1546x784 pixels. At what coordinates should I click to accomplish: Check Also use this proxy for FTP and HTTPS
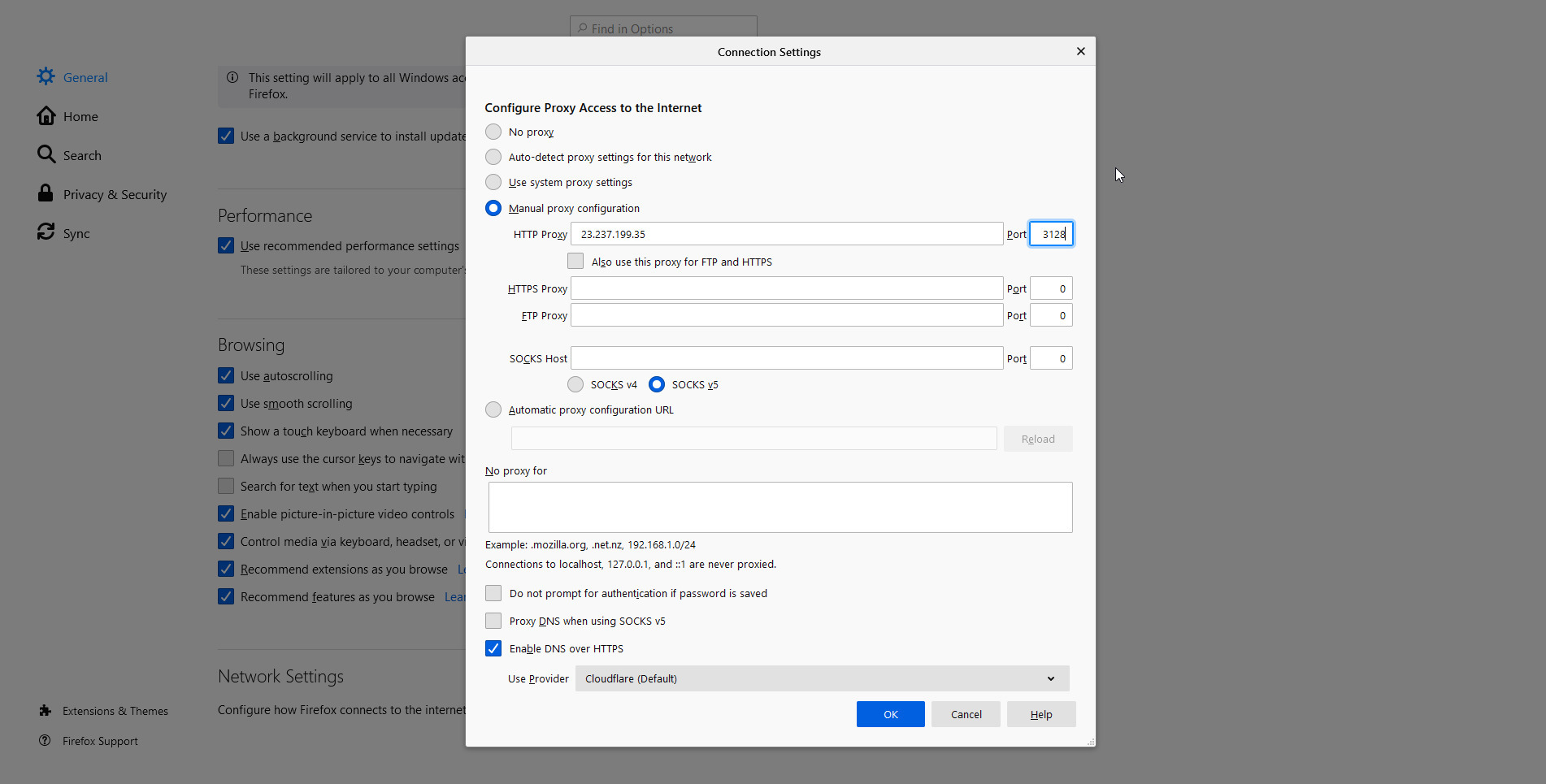click(x=575, y=261)
